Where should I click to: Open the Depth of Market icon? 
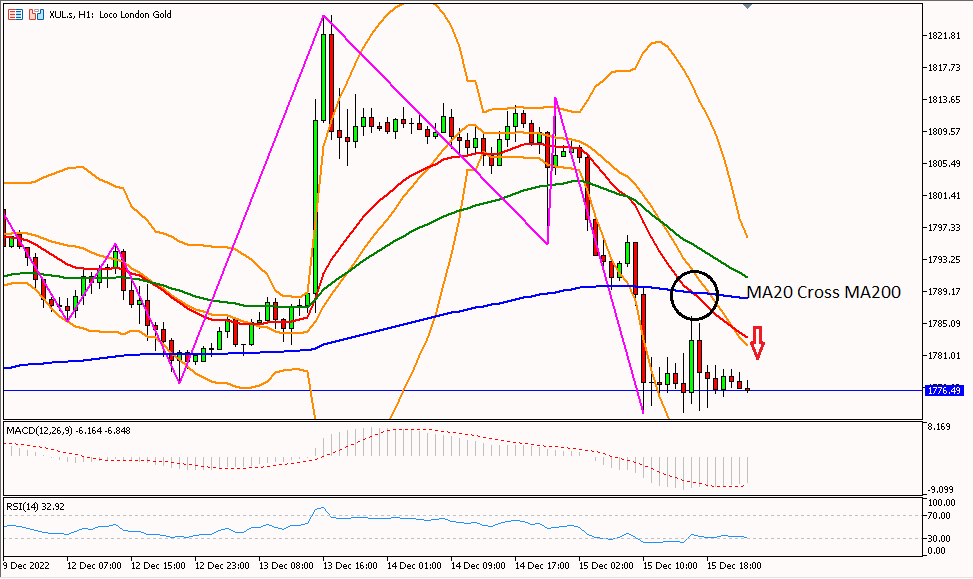(16, 14)
